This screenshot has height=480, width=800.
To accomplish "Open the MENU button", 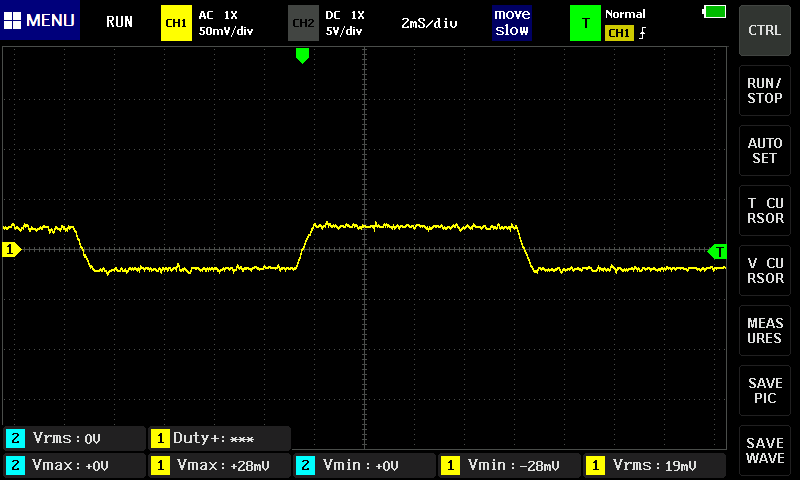I will pyautogui.click(x=40, y=20).
